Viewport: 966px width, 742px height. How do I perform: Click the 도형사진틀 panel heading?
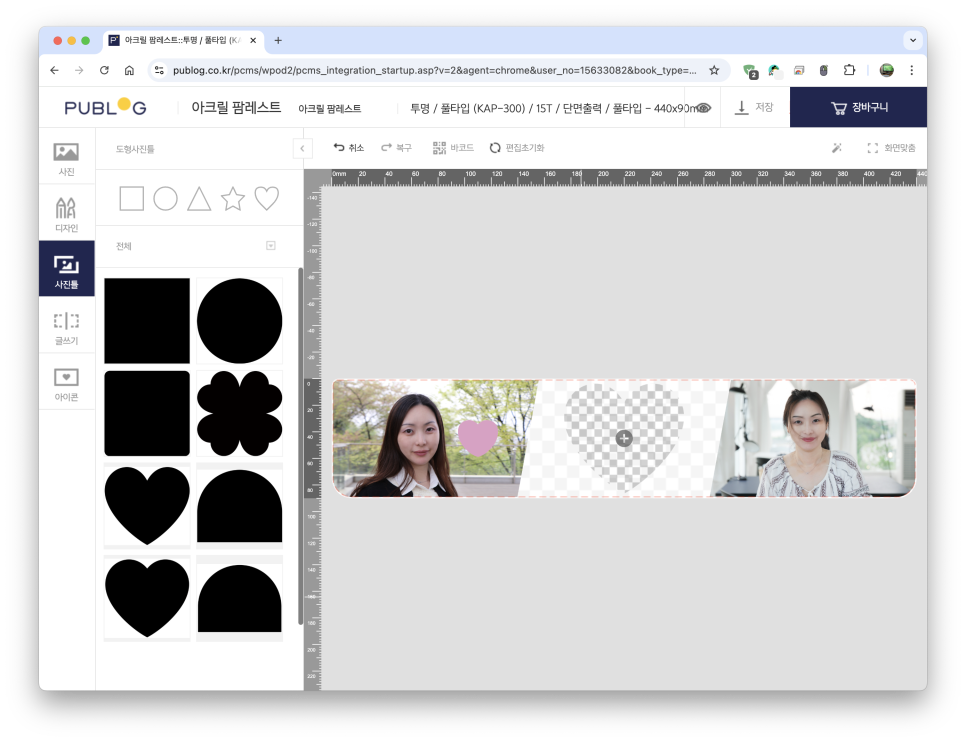(x=135, y=149)
